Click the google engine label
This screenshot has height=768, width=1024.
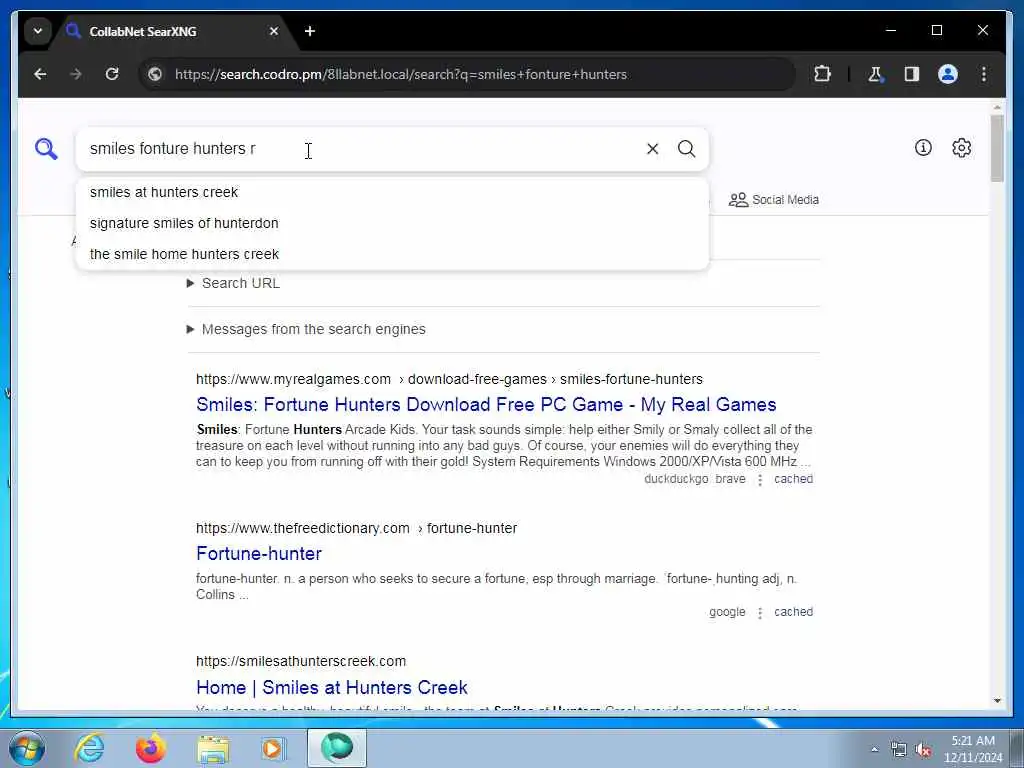point(727,612)
